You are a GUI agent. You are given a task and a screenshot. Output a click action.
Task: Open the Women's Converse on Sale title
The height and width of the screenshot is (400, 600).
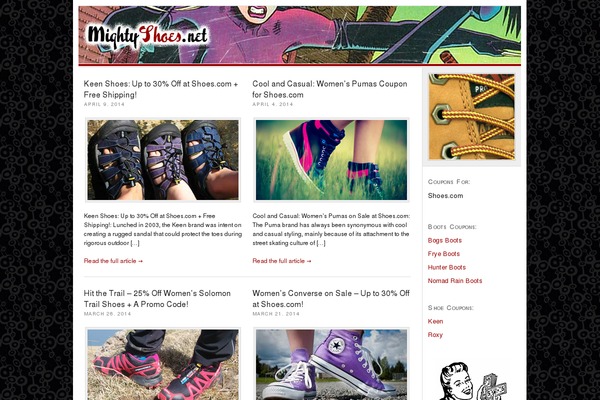[x=331, y=299]
